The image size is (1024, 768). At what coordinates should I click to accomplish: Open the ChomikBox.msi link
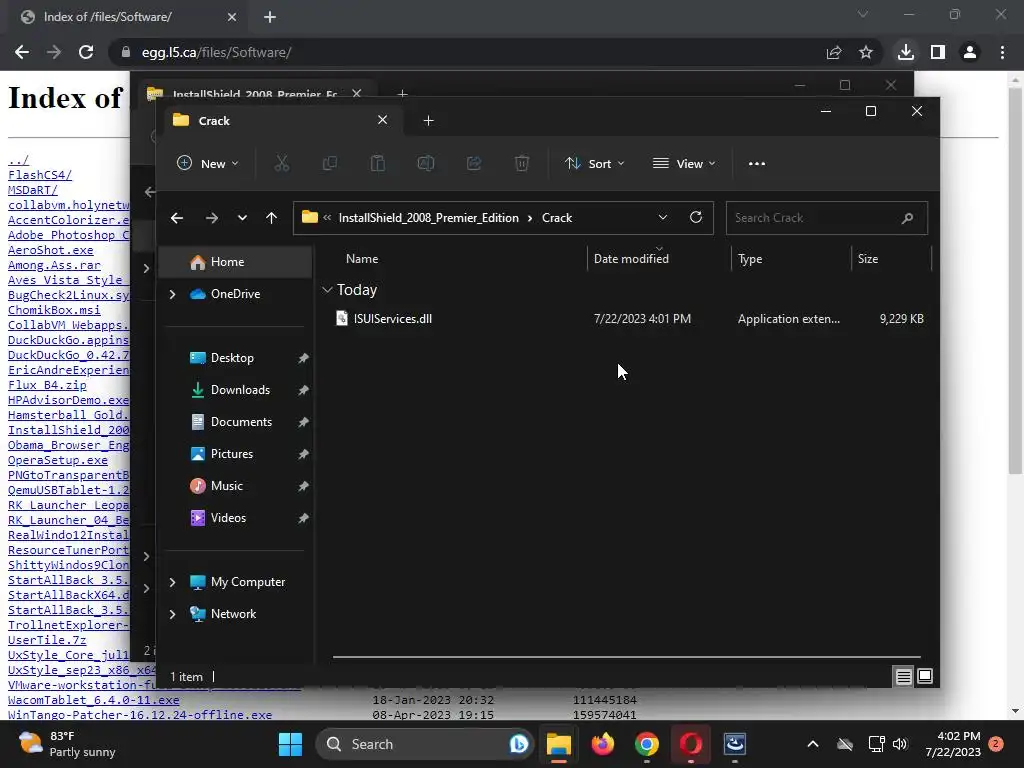[x=54, y=310]
